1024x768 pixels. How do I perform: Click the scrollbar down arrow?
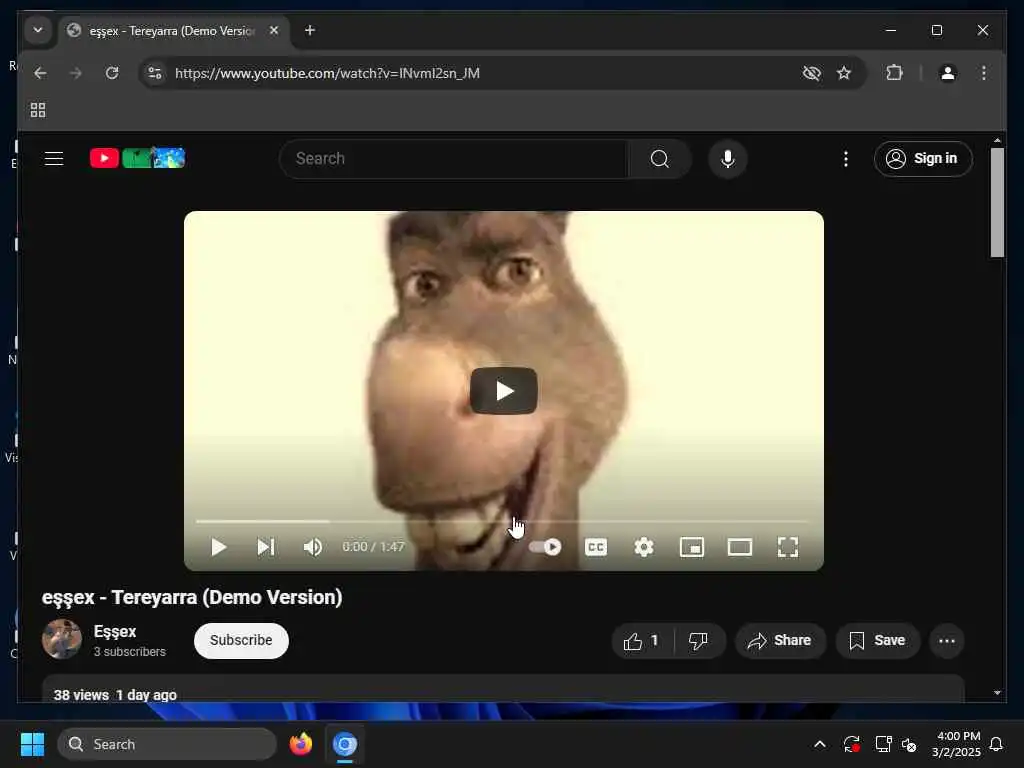tap(997, 693)
